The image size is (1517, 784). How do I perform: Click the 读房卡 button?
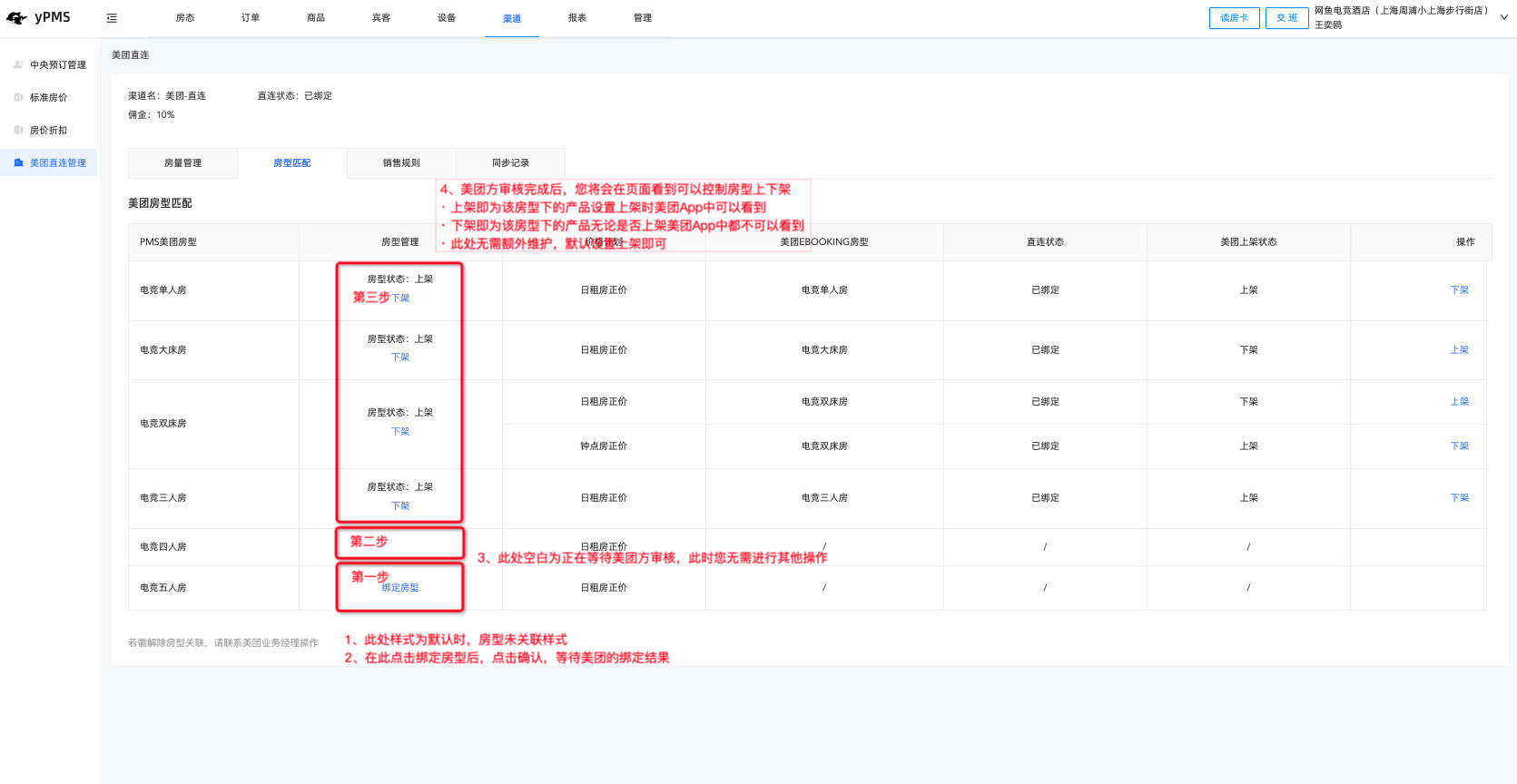[1235, 18]
